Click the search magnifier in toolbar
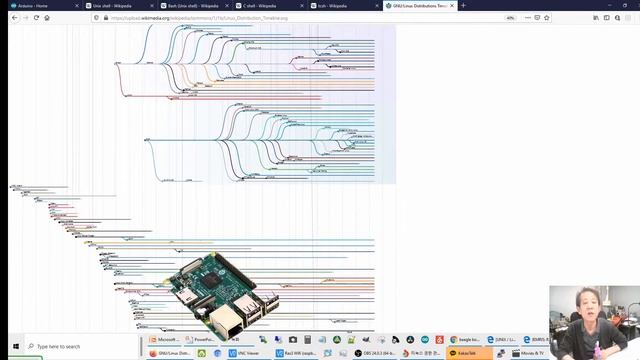Image resolution: width=640 pixels, height=360 pixels. 618,18
